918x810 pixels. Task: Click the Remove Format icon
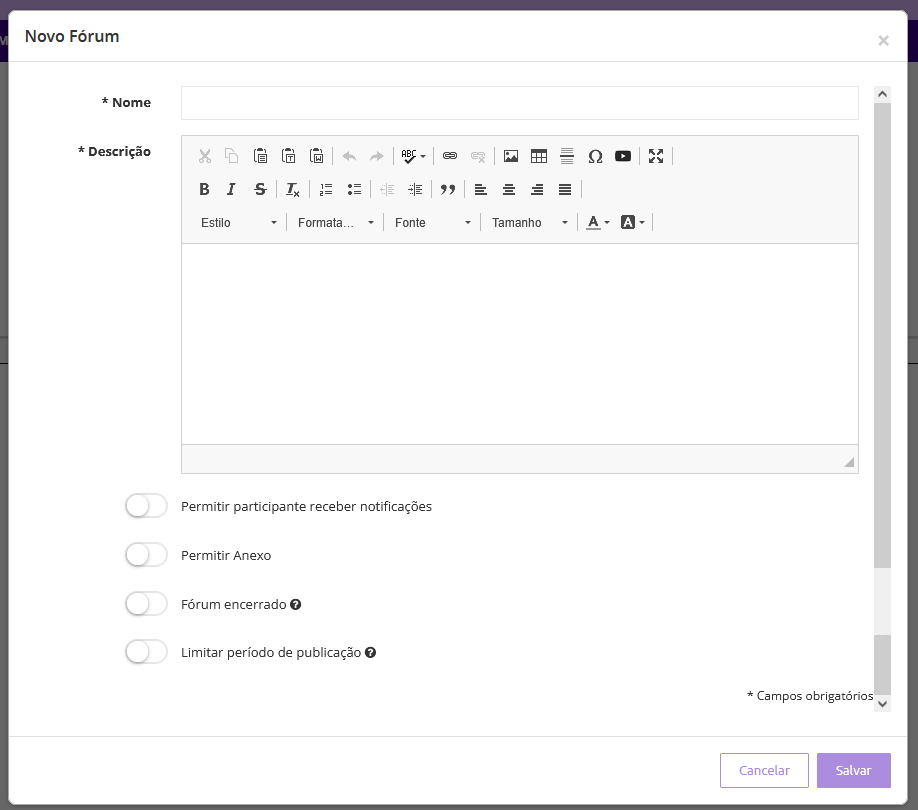293,189
